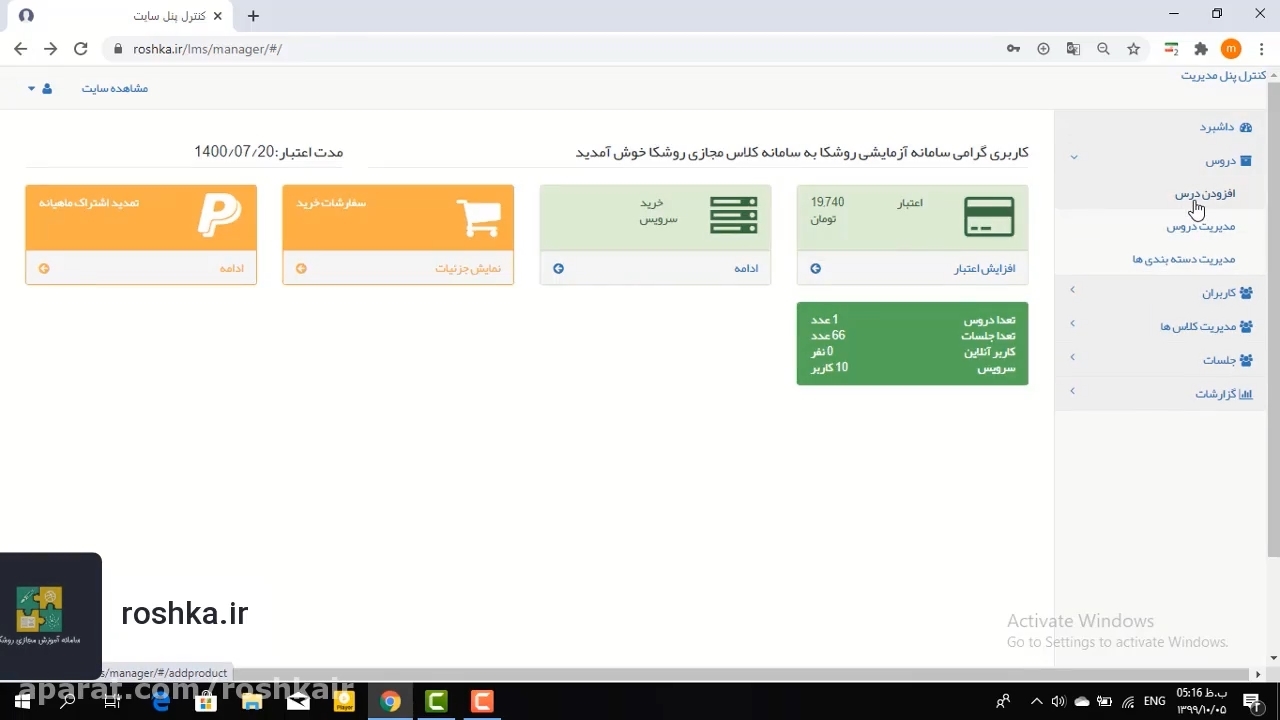Open the Windows Start menu

coord(22,701)
